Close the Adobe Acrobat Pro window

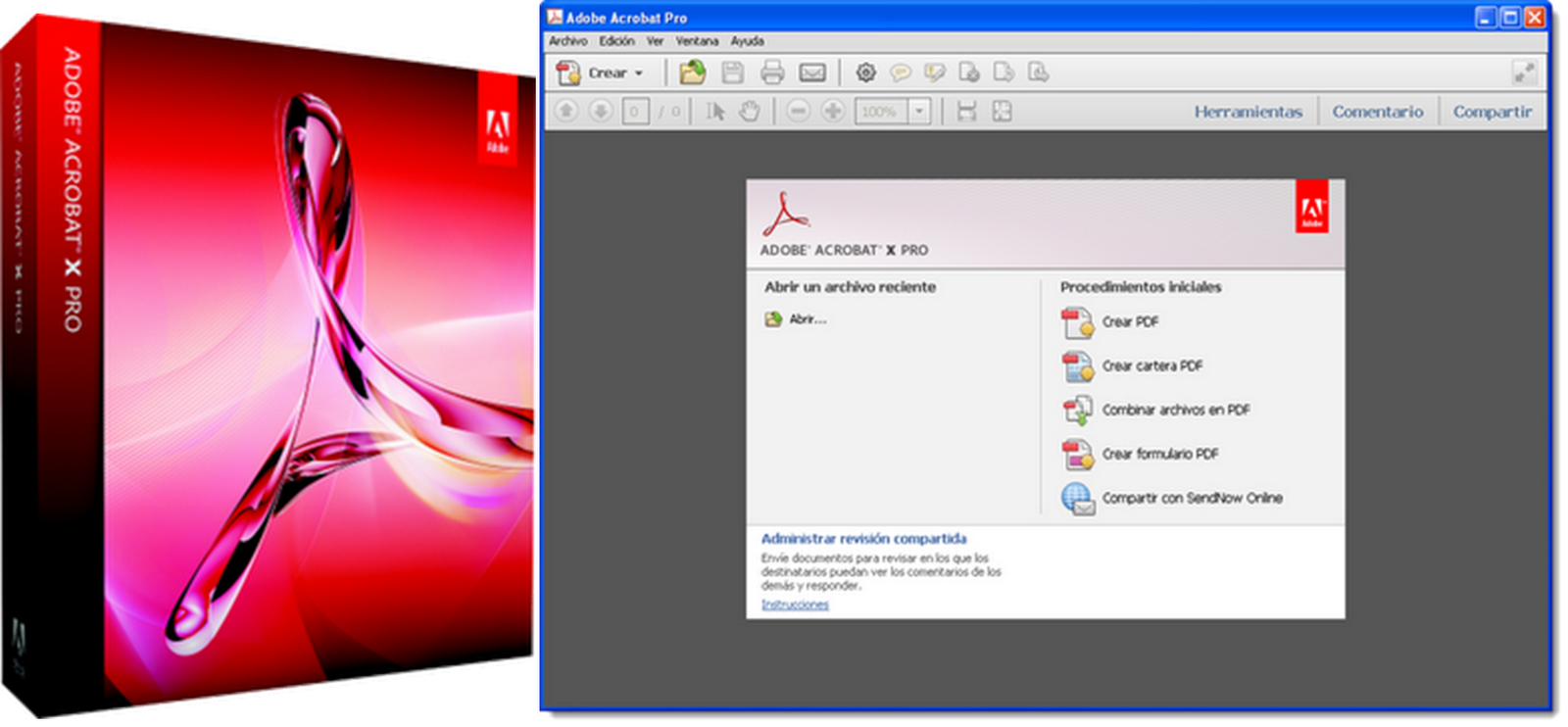[1534, 17]
